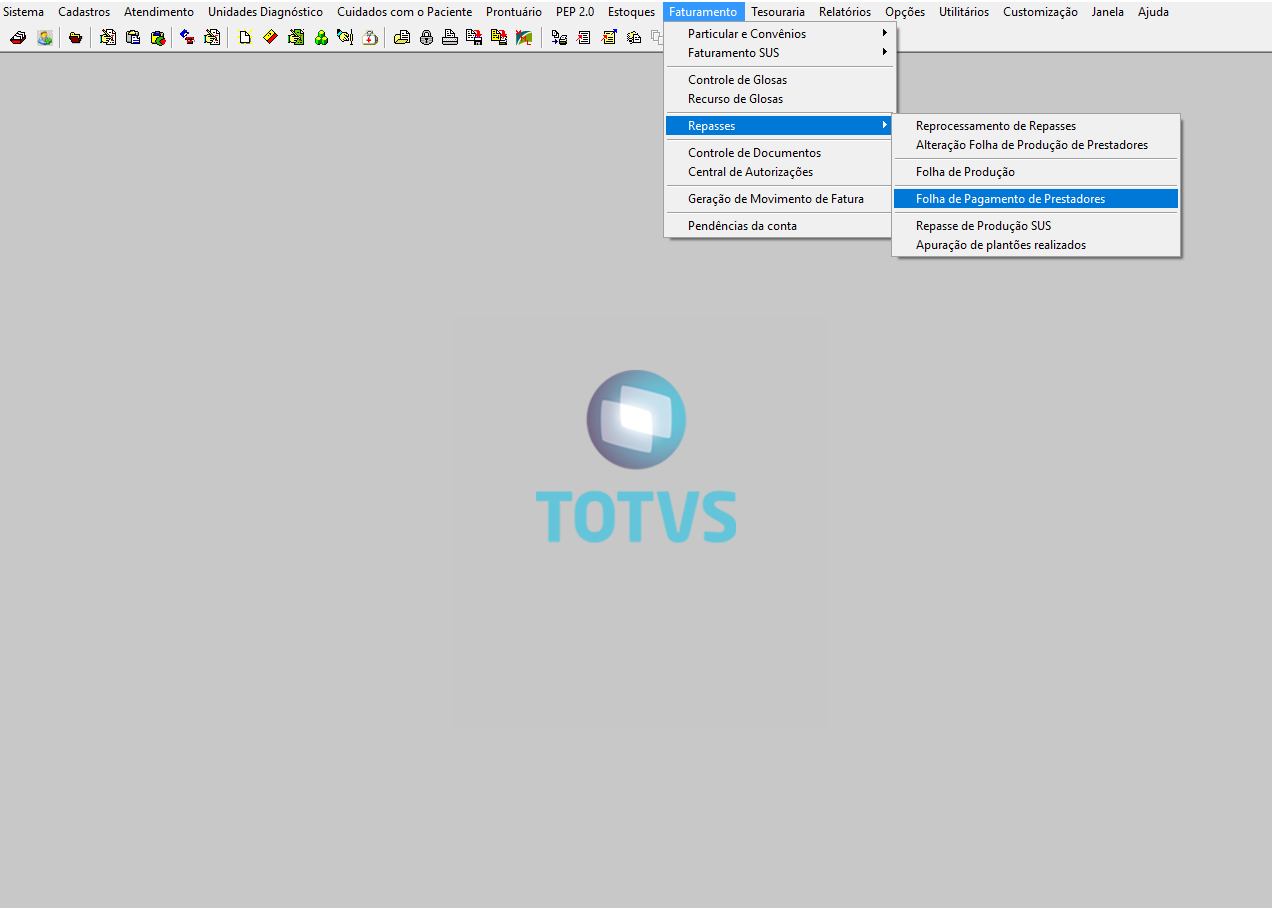Click the user profile toolbar icon
1272x908 pixels.
[45, 38]
